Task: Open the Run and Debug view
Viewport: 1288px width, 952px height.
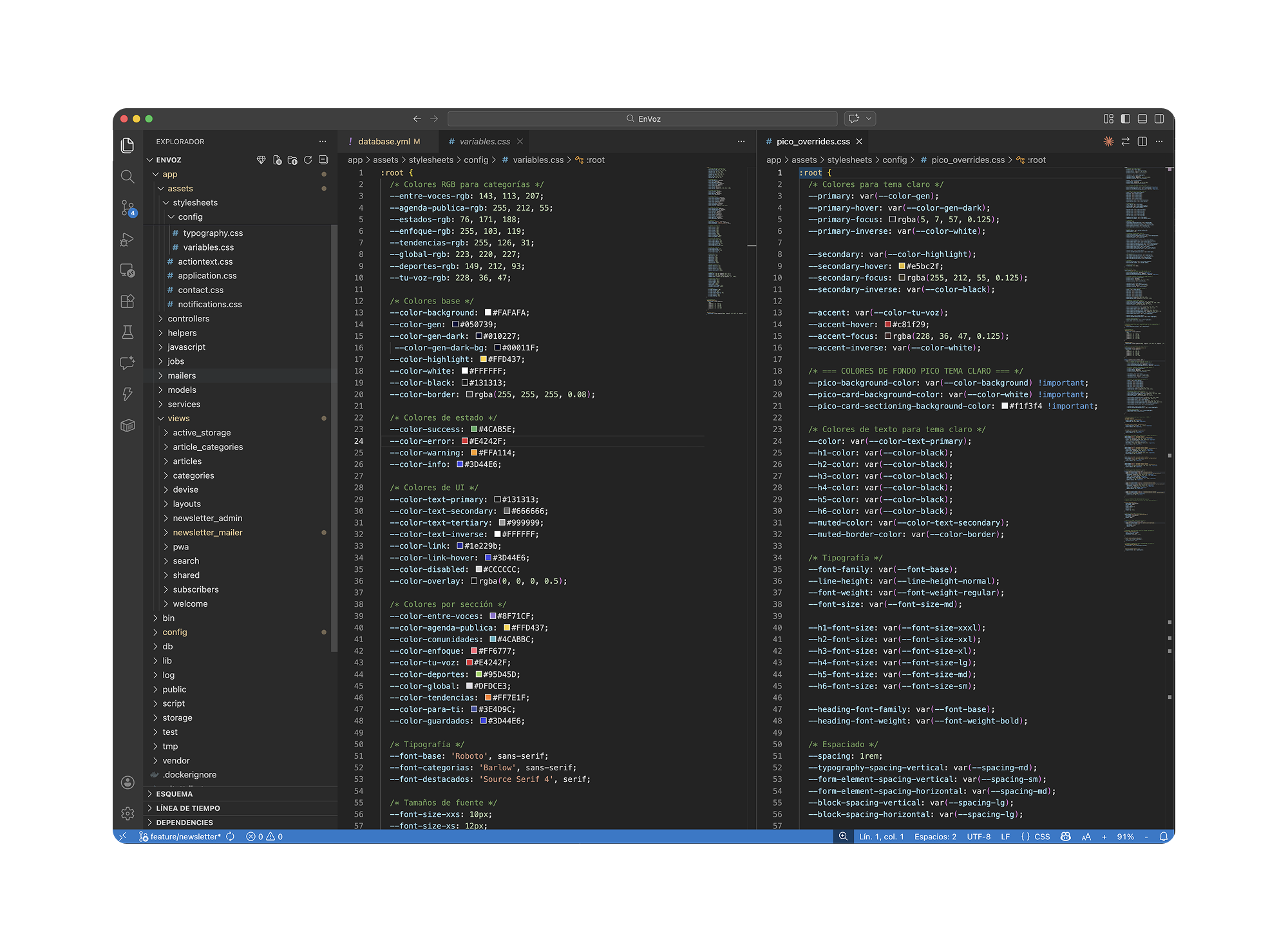Action: click(128, 239)
